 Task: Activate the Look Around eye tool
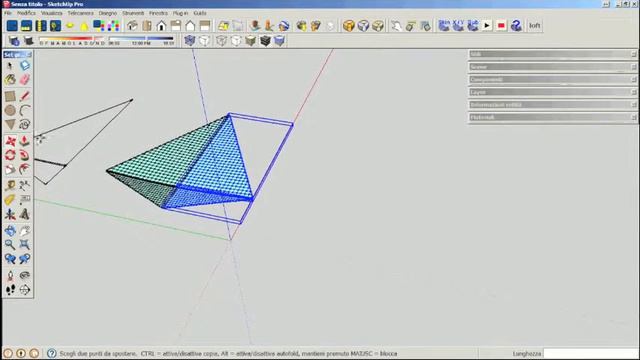pos(24,276)
